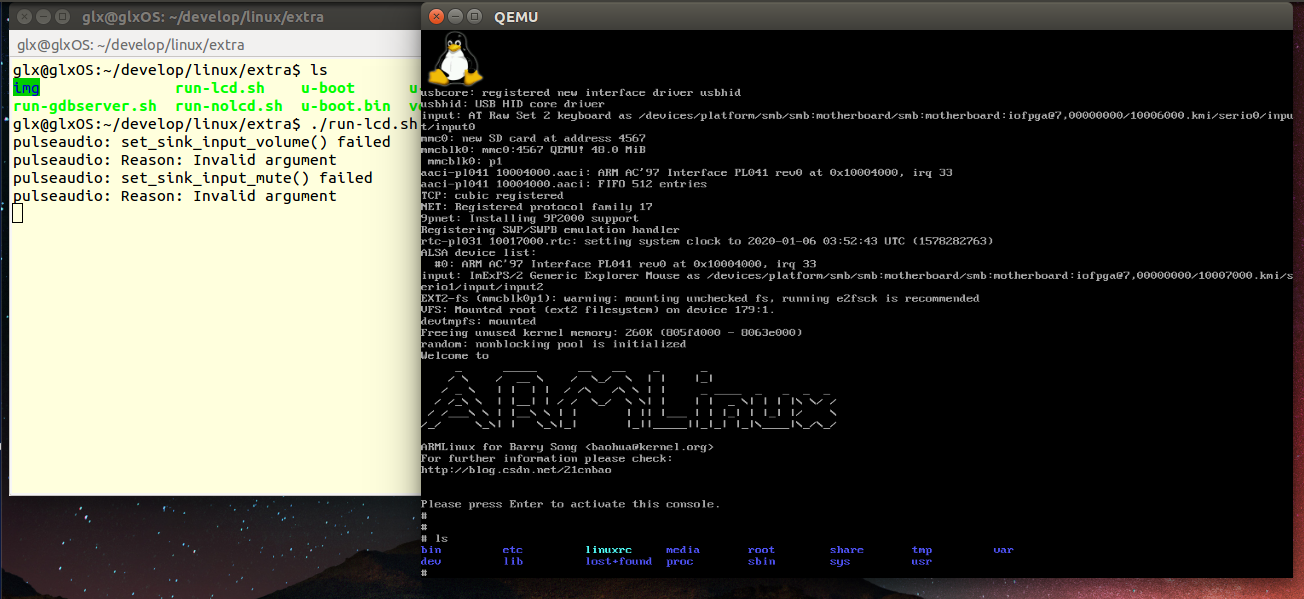
Task: Click the sbin directory in QEMU listing
Action: 761,562
